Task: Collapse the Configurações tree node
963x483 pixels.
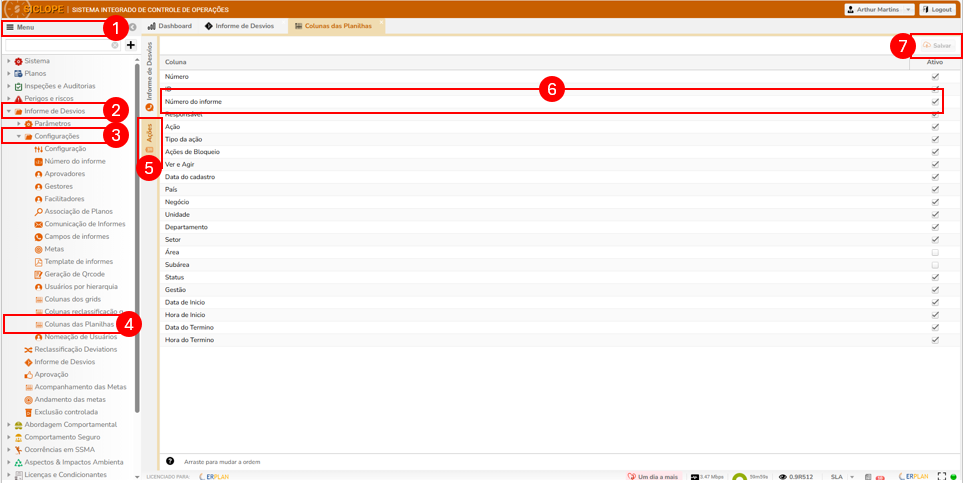Action: coord(18,136)
